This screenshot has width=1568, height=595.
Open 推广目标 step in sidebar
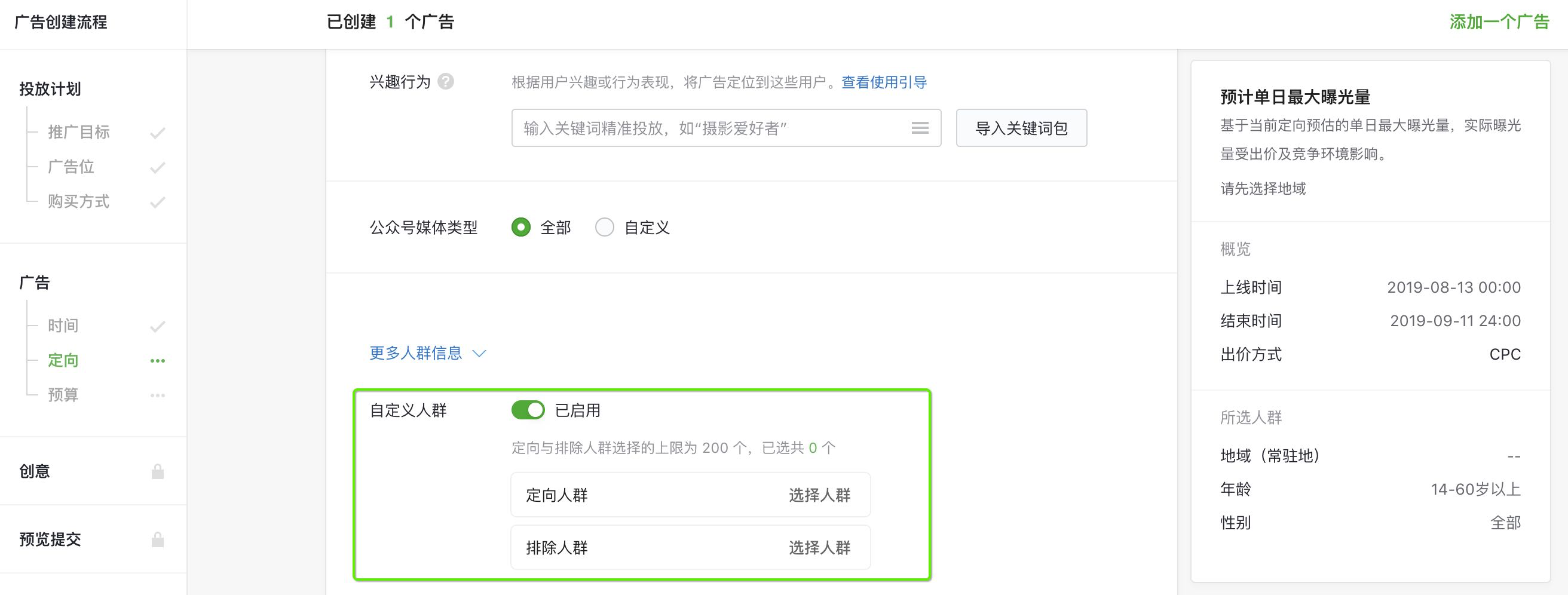(78, 132)
